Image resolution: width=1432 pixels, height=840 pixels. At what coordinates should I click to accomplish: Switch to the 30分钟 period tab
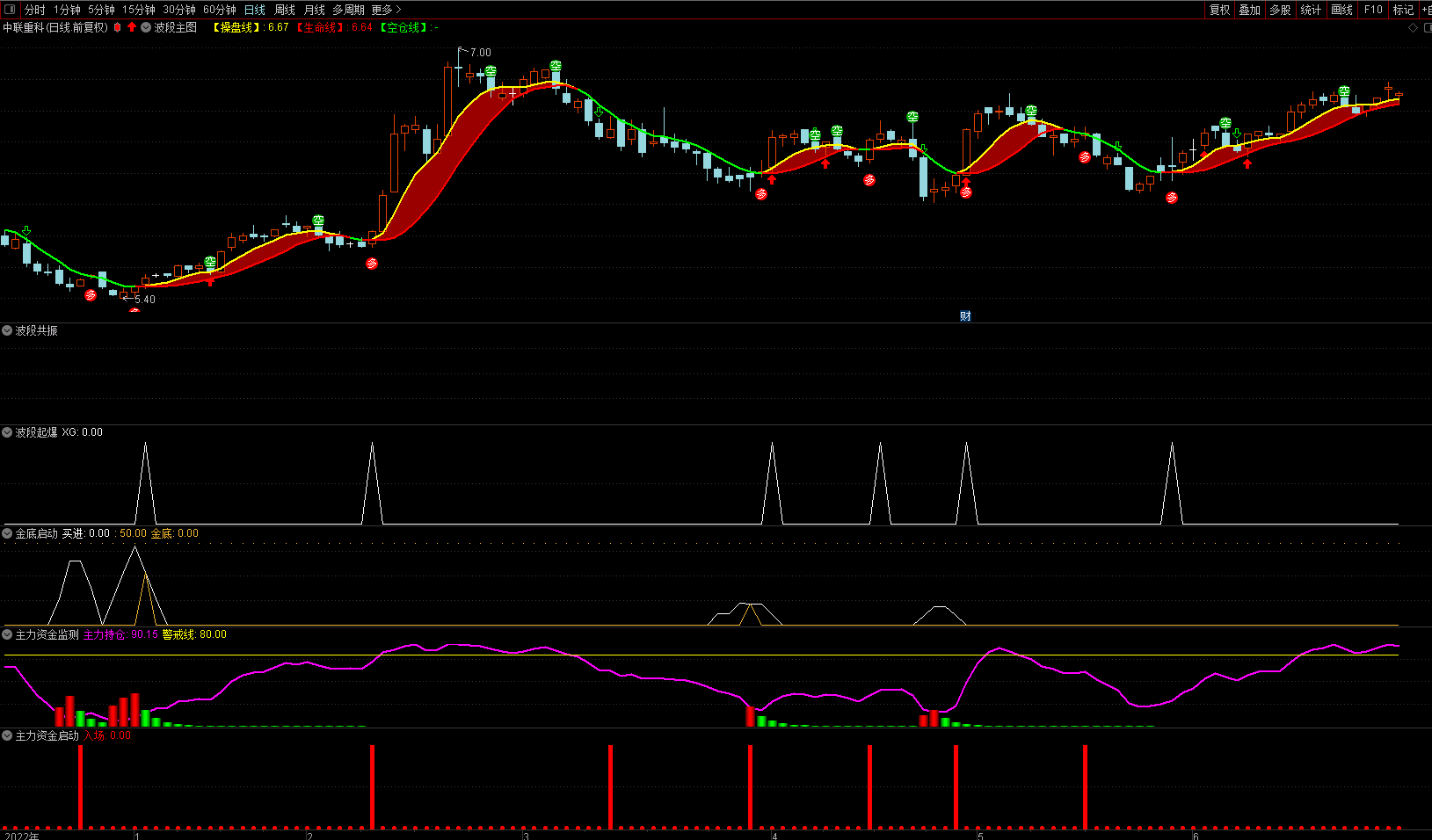(x=179, y=10)
